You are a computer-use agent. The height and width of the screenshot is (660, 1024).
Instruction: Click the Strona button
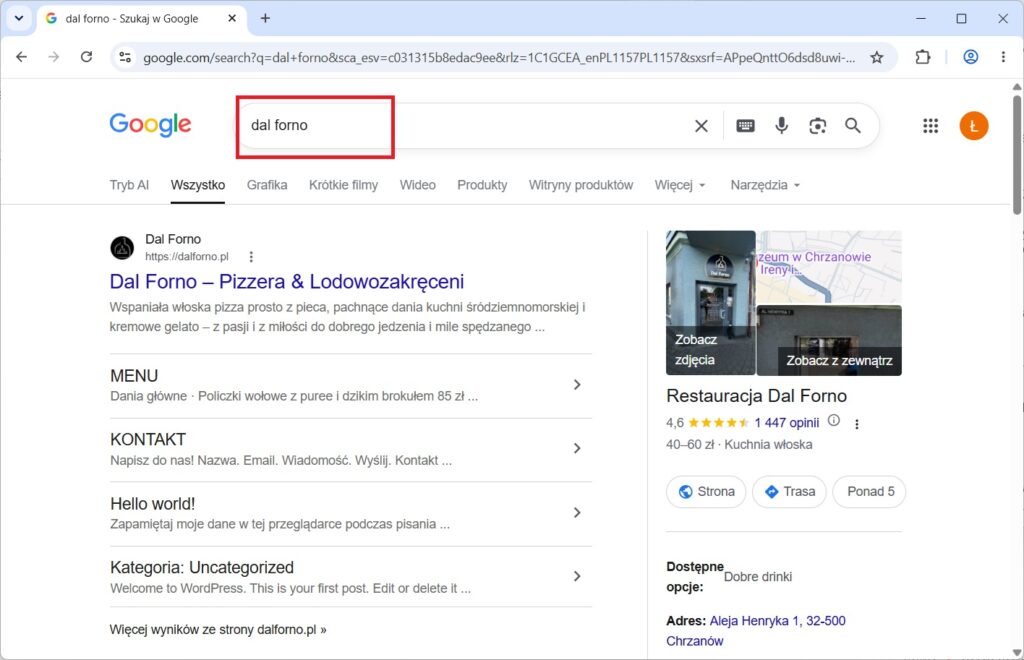click(706, 492)
